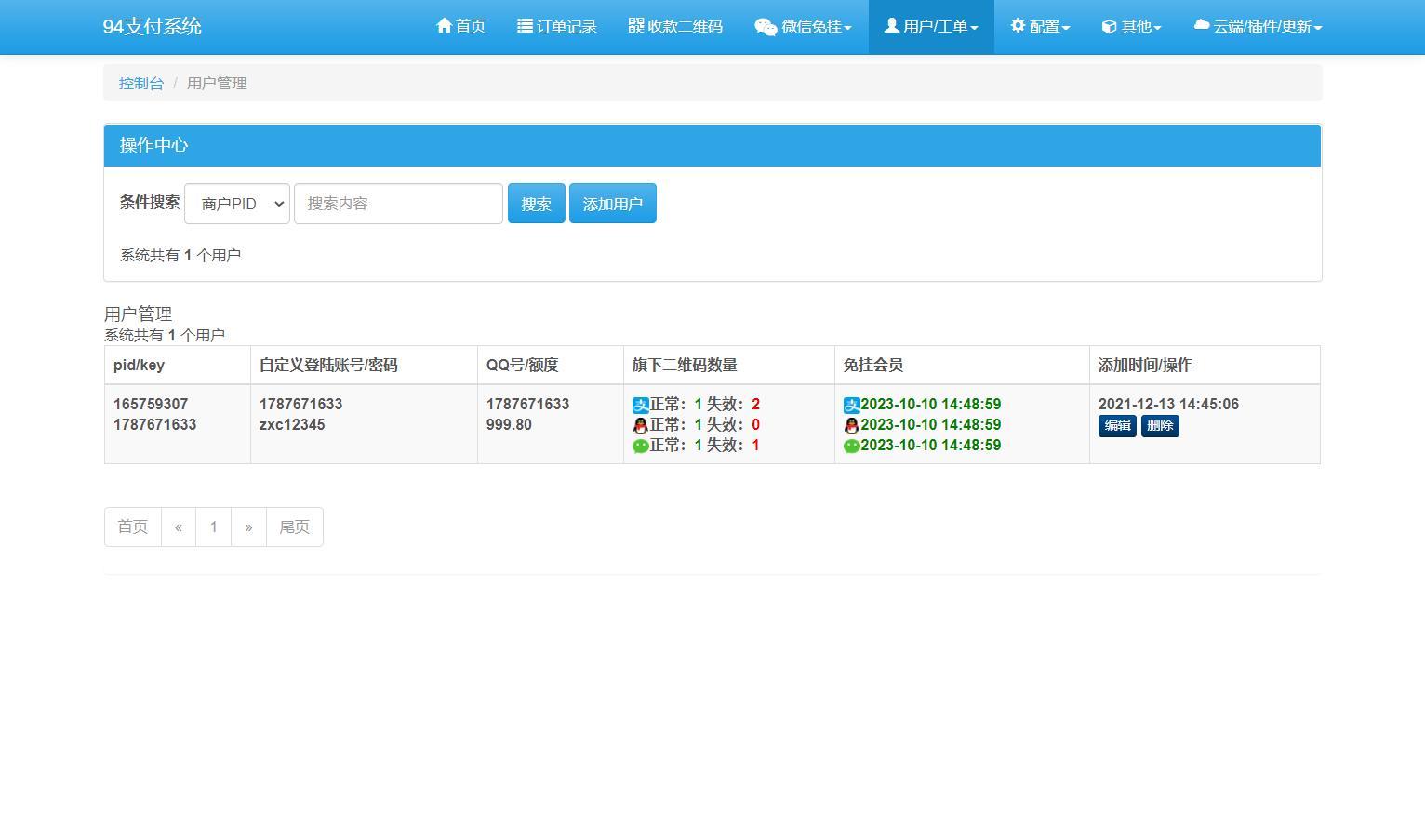Click the Alipay icon in 免挂会员 column

(x=850, y=405)
